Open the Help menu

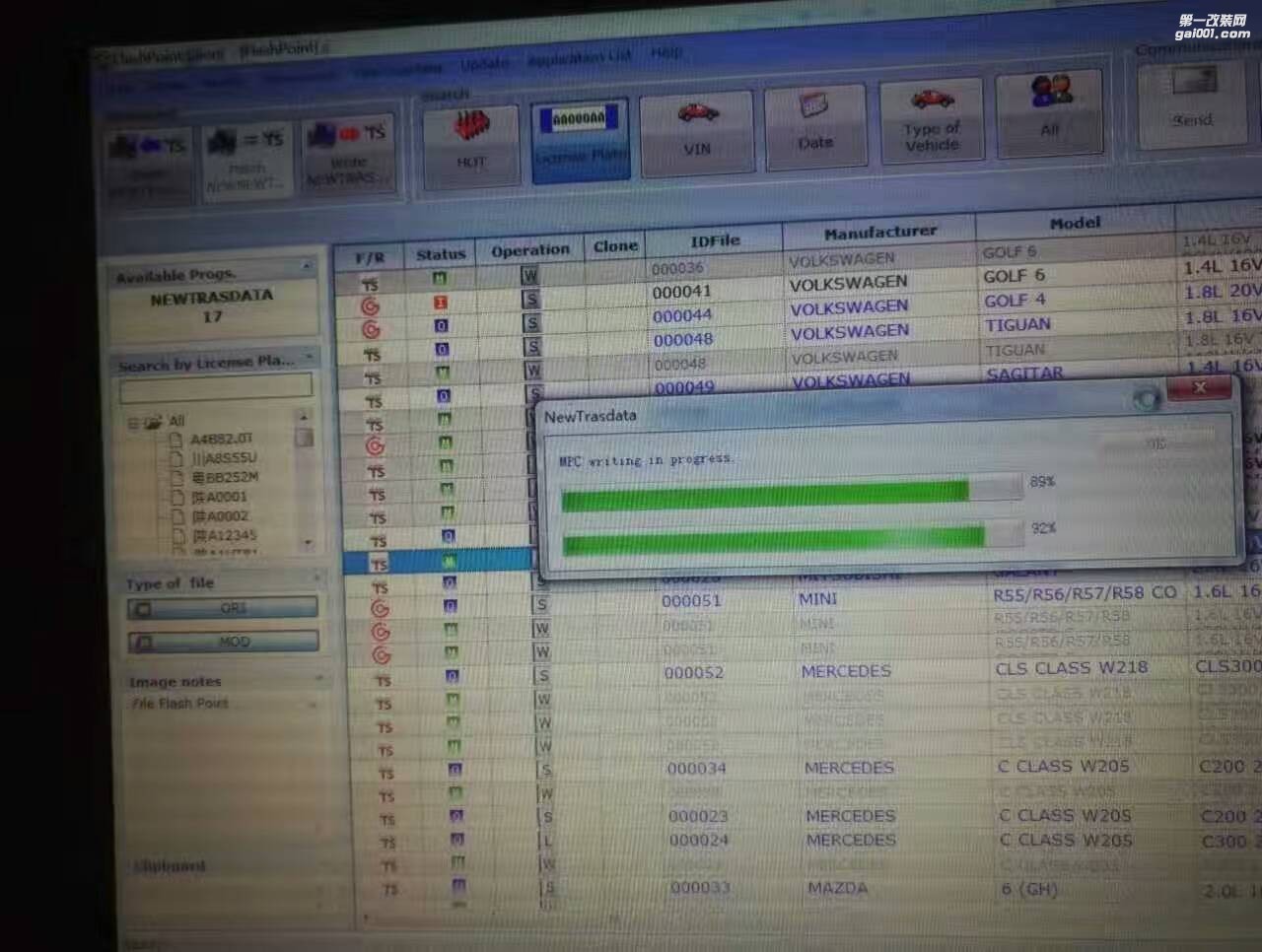point(666,51)
